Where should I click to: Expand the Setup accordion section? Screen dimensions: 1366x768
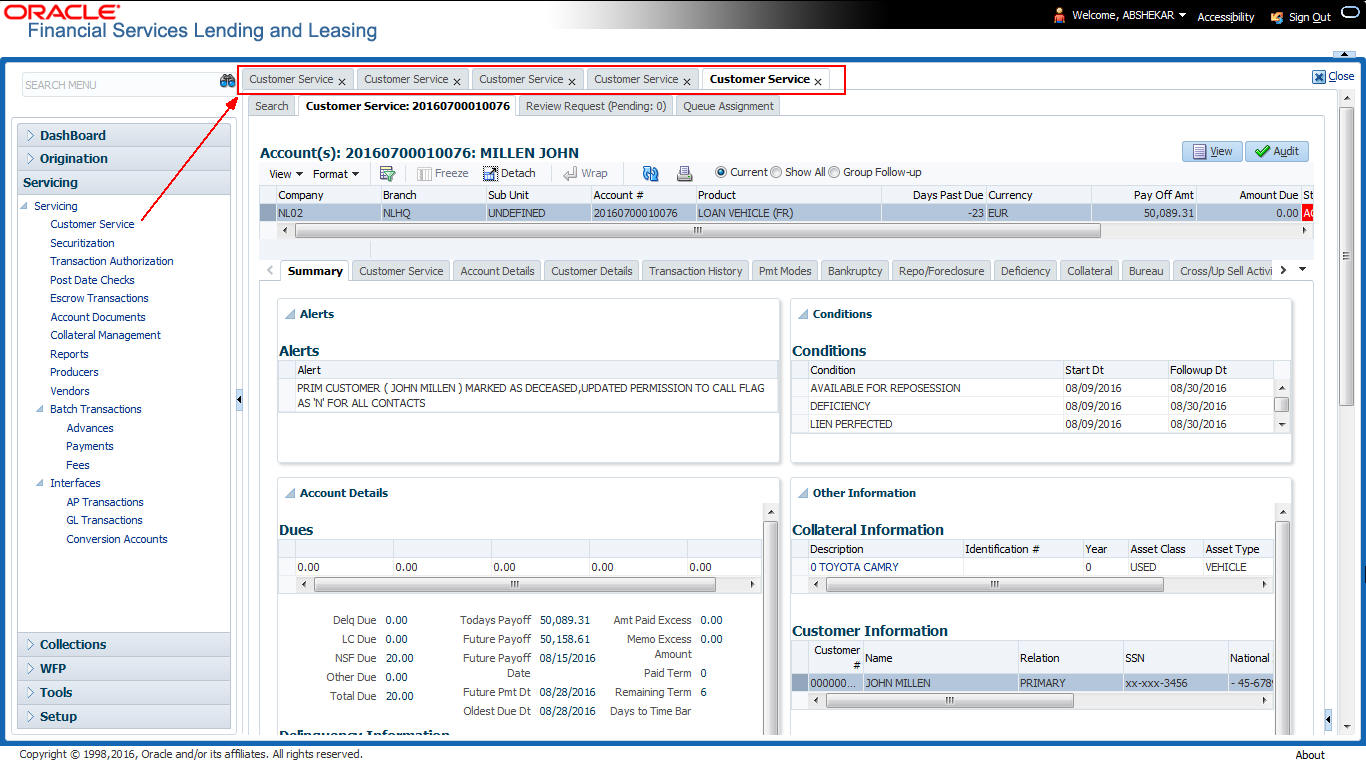pyautogui.click(x=124, y=716)
